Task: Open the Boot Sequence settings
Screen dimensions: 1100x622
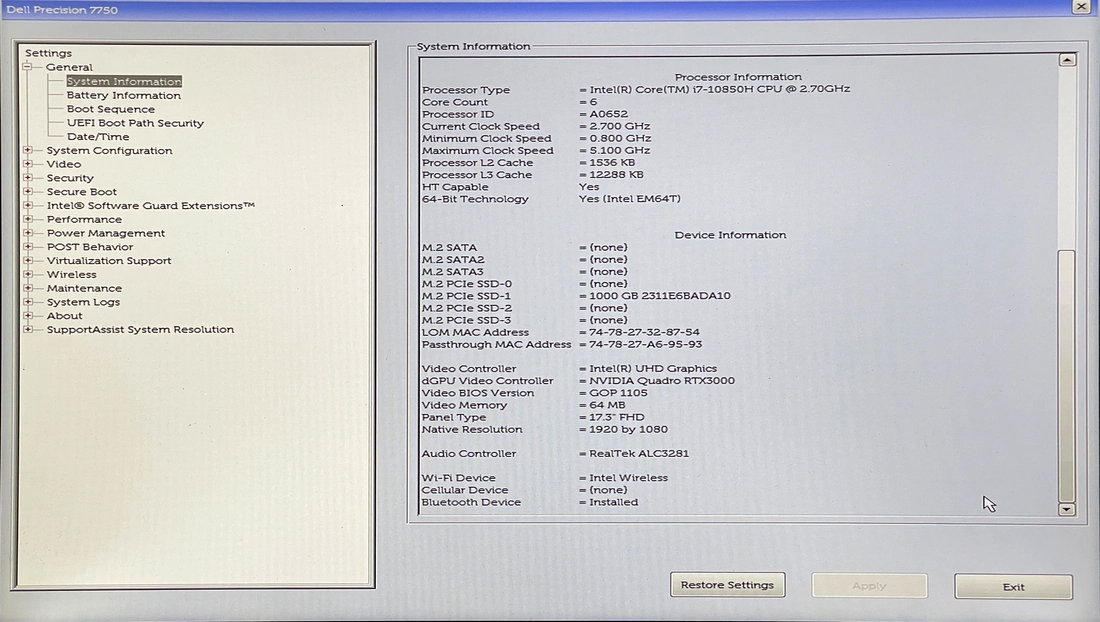Action: pyautogui.click(x=111, y=110)
